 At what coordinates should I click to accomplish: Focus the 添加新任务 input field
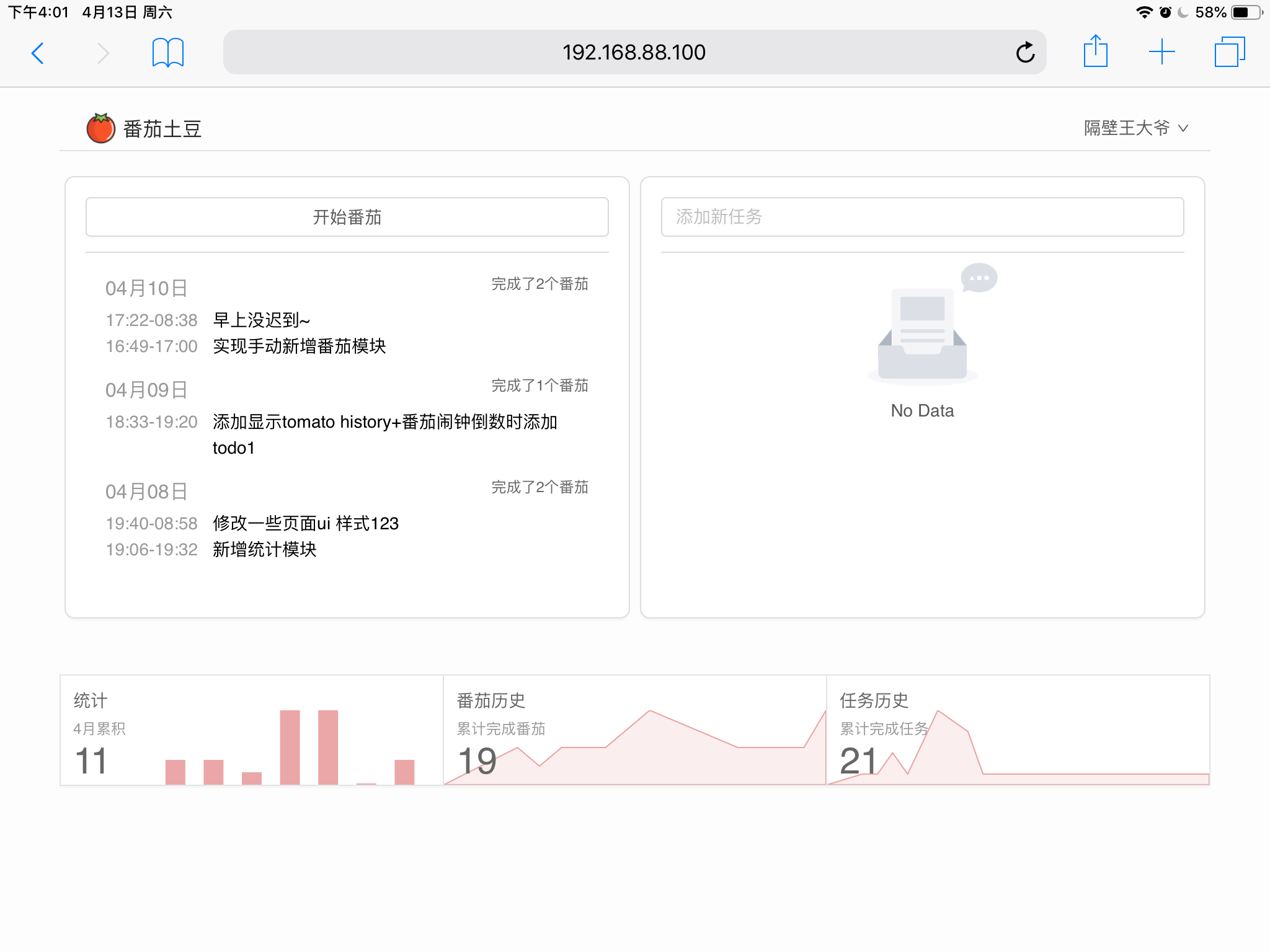[922, 217]
